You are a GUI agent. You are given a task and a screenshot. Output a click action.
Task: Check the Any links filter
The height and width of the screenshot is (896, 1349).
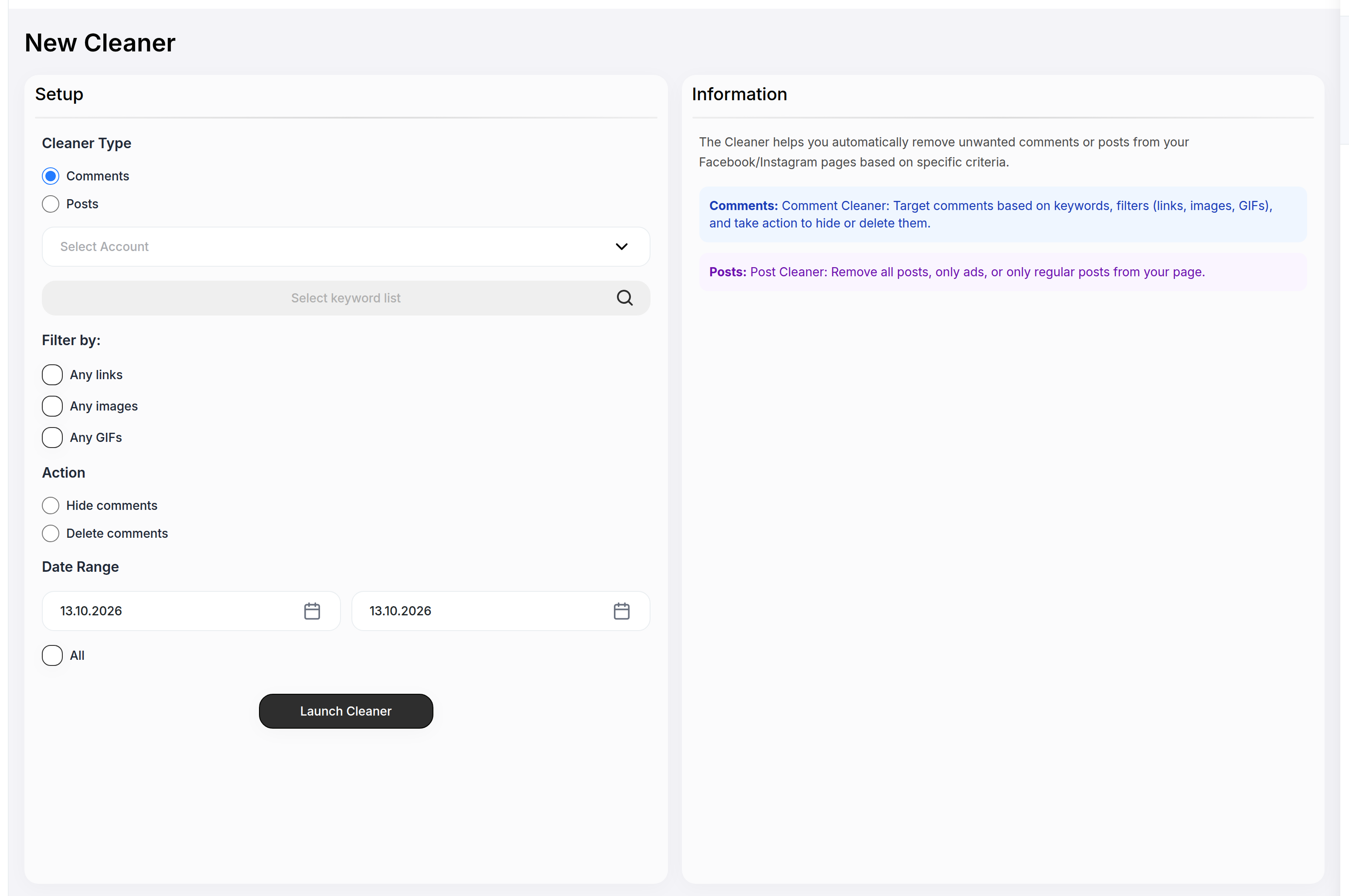[52, 375]
